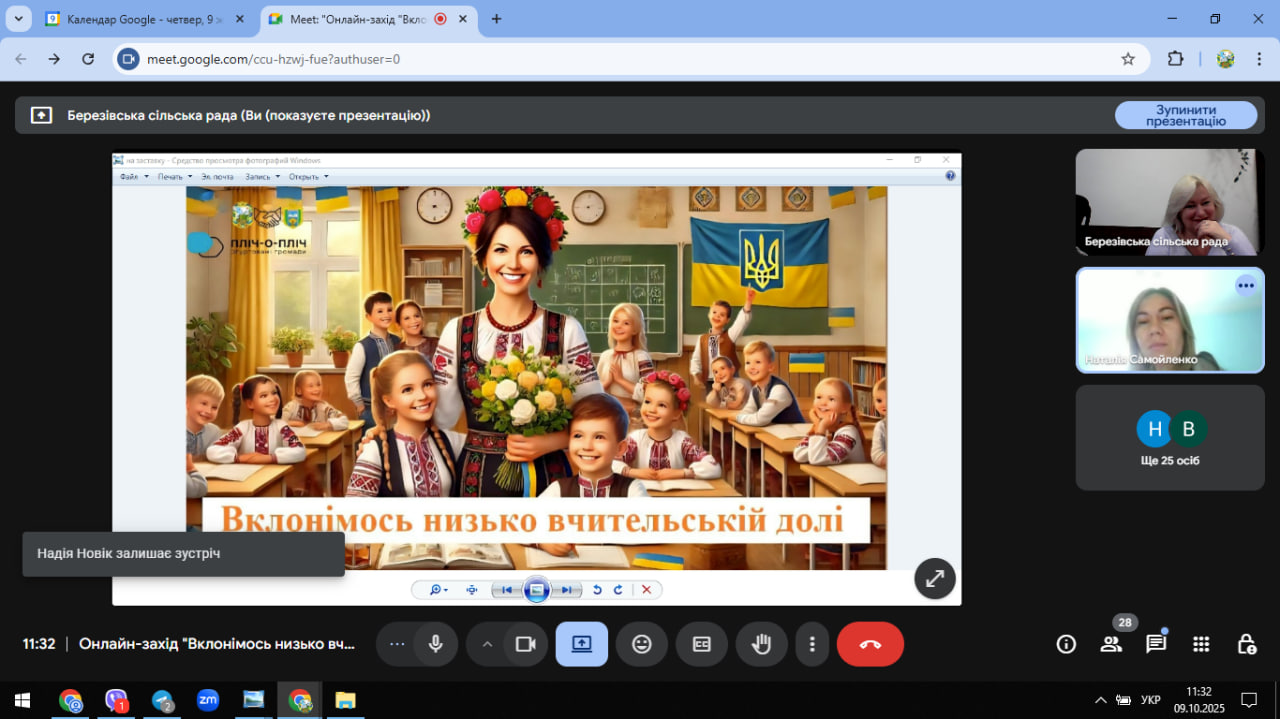Click the screen share present button
The height and width of the screenshot is (719, 1280).
coord(581,644)
